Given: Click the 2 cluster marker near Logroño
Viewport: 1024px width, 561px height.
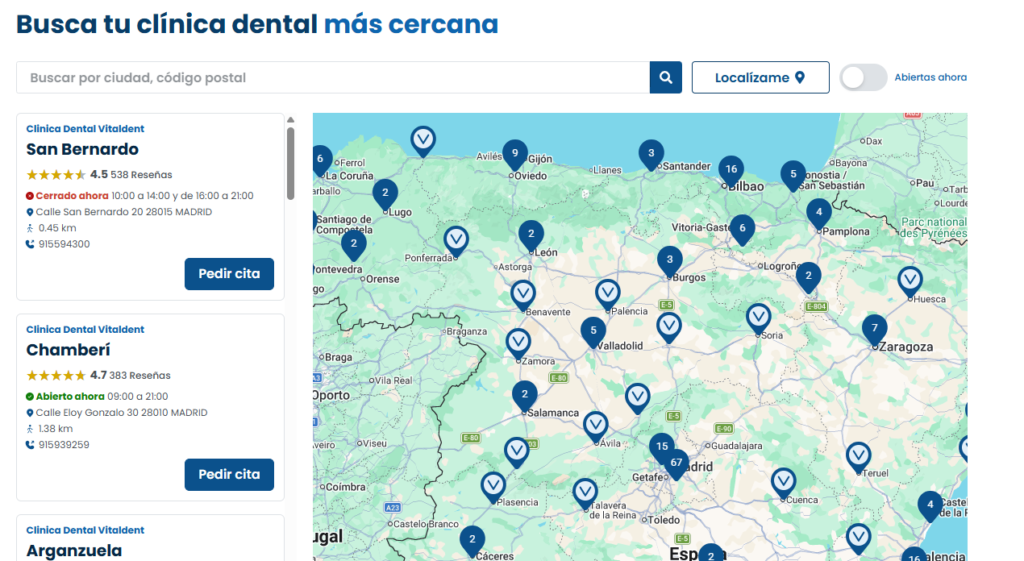Looking at the screenshot, I should [x=808, y=278].
